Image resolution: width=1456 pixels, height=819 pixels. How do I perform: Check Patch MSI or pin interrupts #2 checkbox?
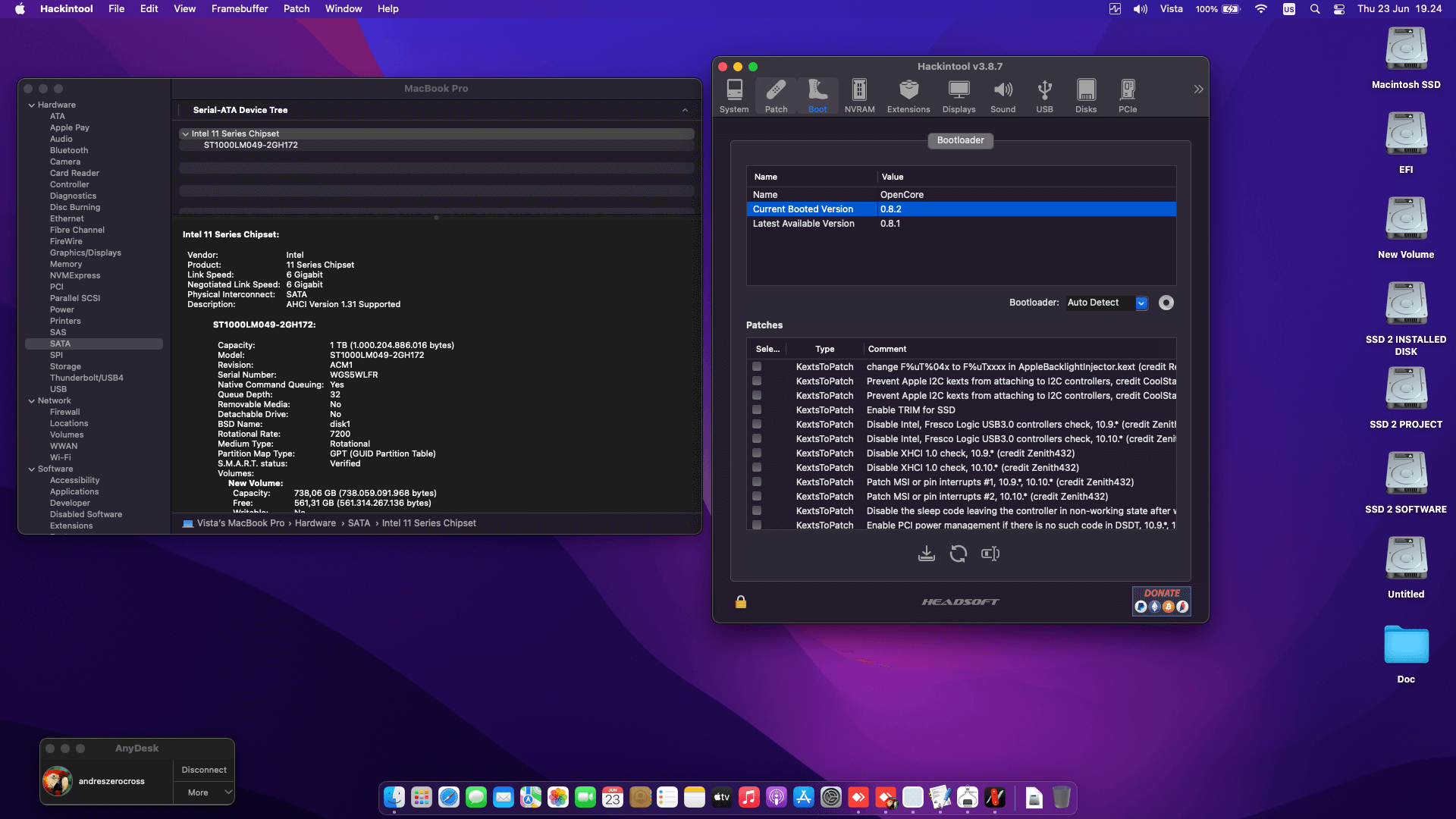point(757,496)
